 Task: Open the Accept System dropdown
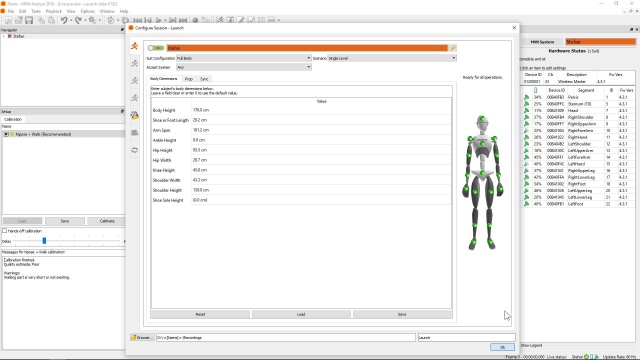tap(244, 67)
